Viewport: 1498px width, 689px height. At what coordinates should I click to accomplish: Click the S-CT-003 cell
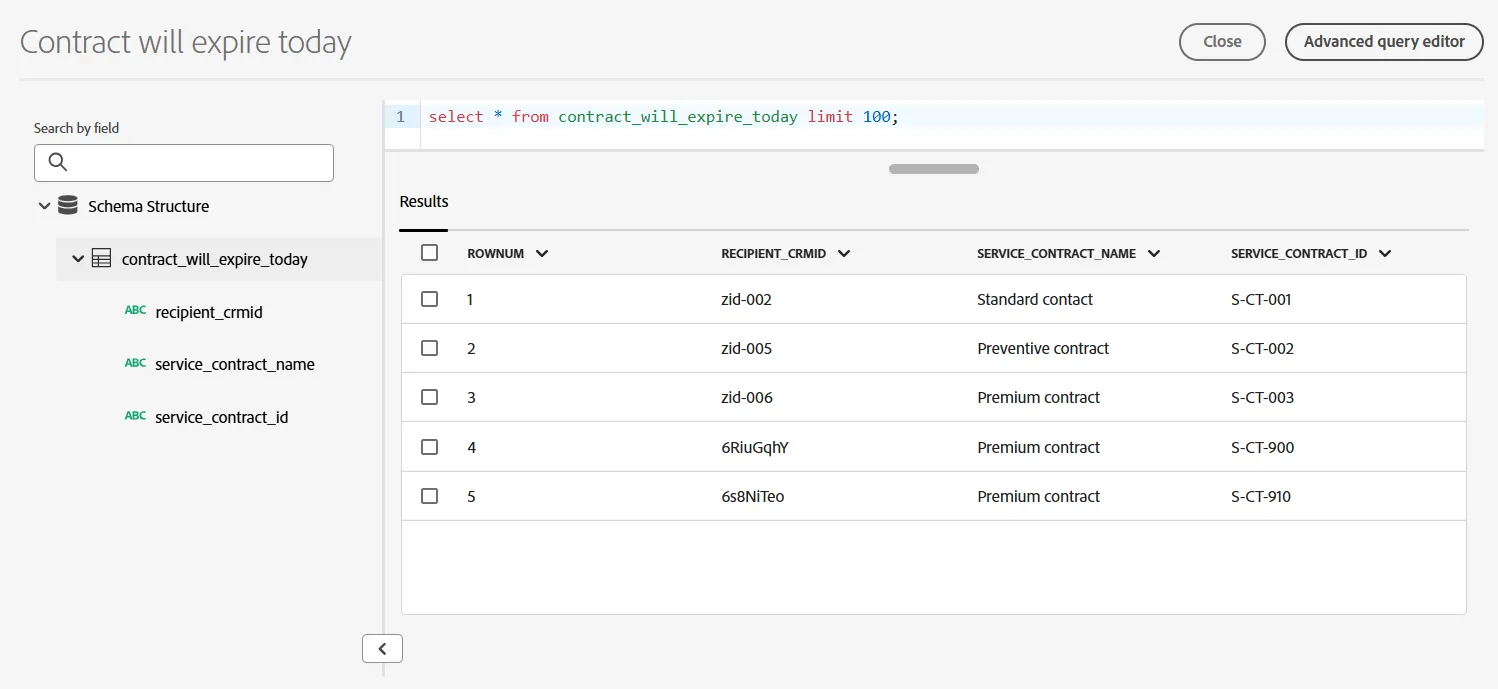tap(1262, 397)
